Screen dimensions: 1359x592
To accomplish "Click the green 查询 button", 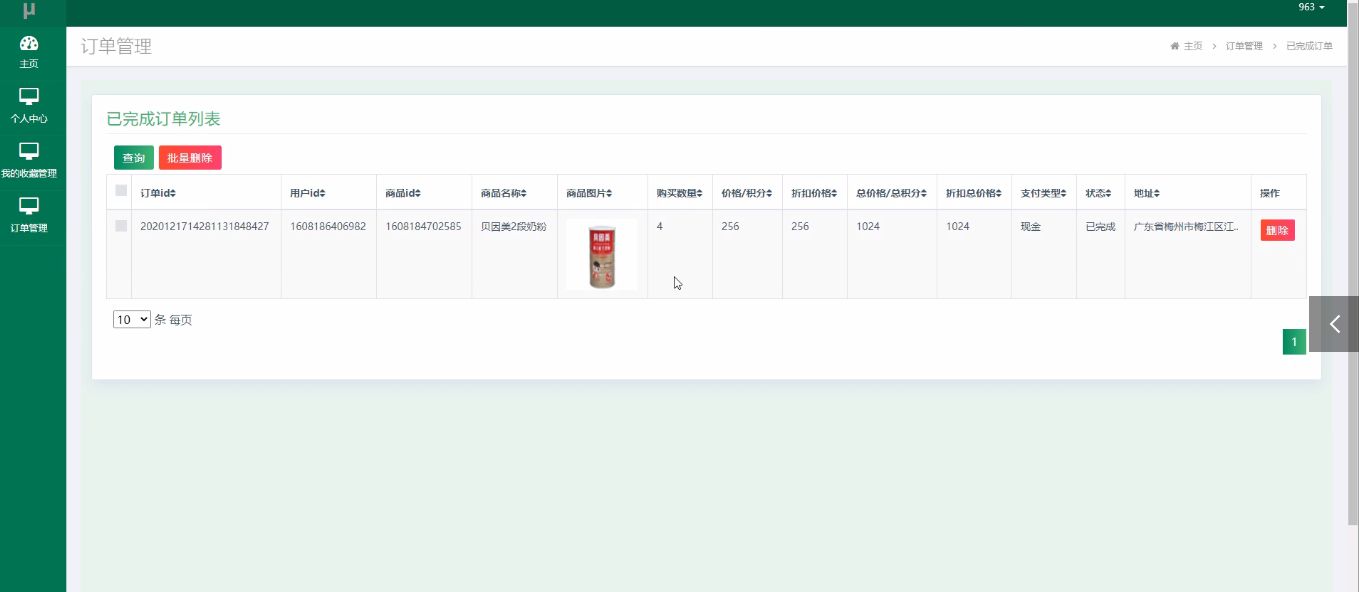I will 134,158.
